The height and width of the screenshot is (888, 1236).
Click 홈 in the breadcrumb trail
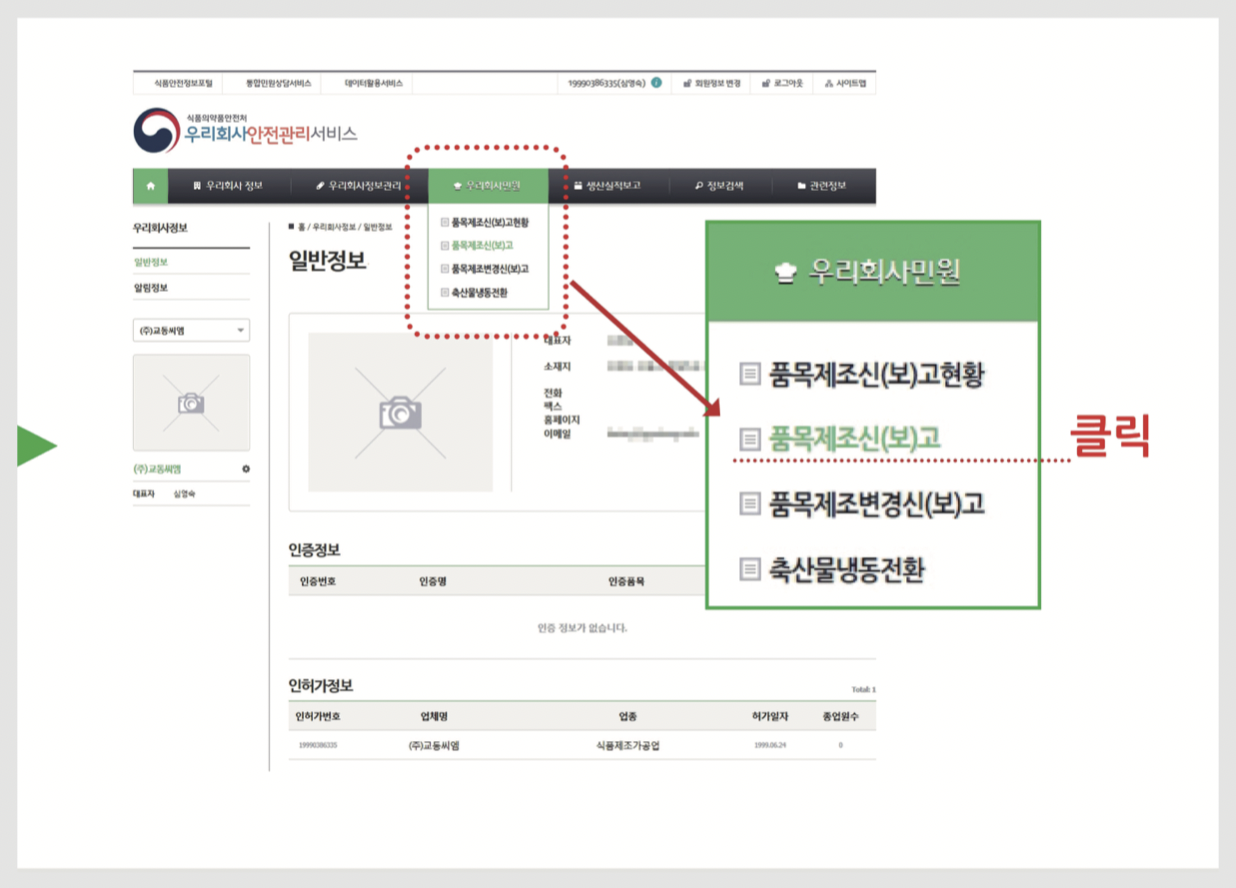302,227
